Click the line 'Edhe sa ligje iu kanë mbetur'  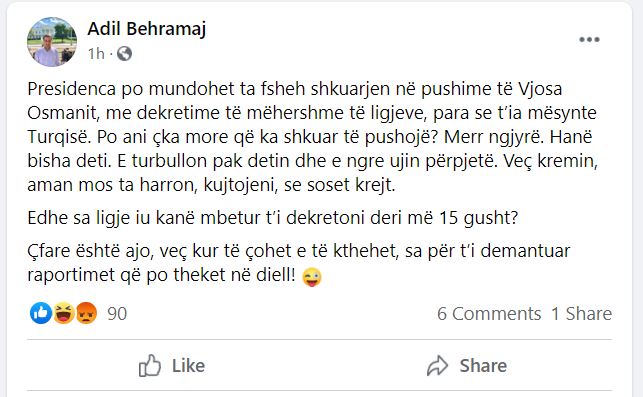273,218
